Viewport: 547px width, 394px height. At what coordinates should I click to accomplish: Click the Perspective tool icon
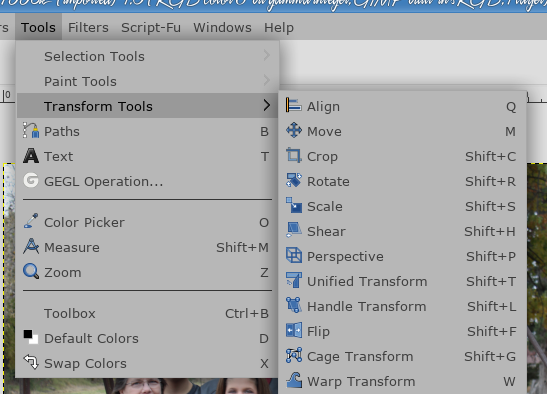coord(294,255)
